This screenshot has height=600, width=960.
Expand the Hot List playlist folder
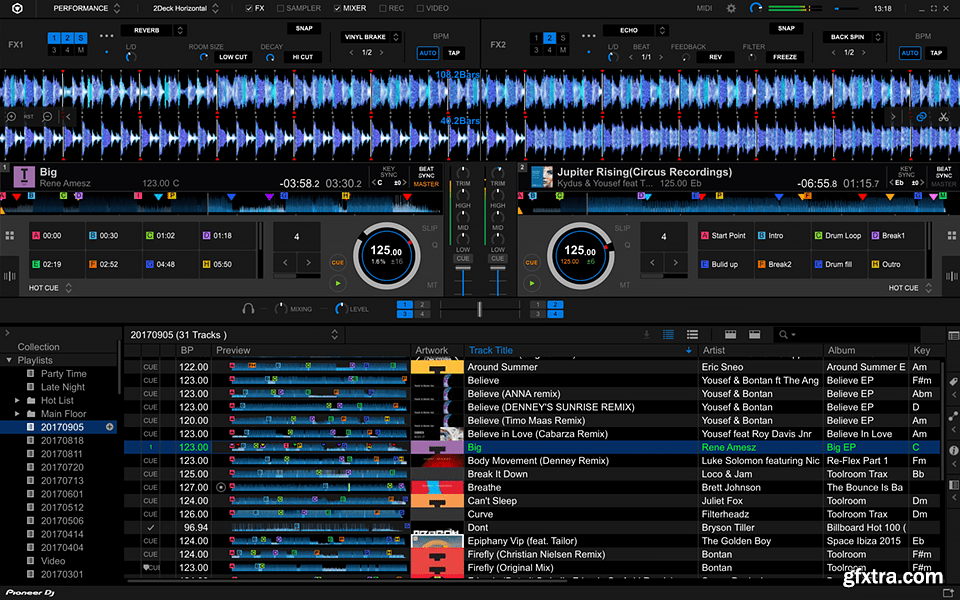17,400
